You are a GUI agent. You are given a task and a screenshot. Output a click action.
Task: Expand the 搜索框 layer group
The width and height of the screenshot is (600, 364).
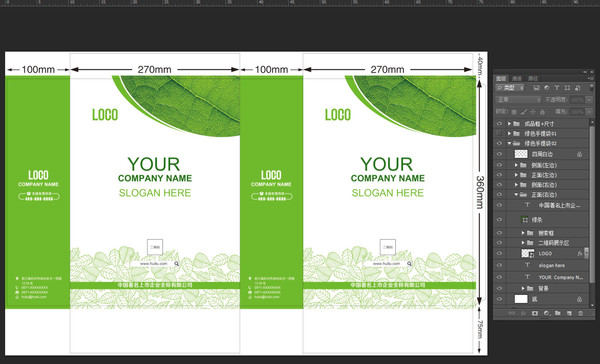coord(523,233)
